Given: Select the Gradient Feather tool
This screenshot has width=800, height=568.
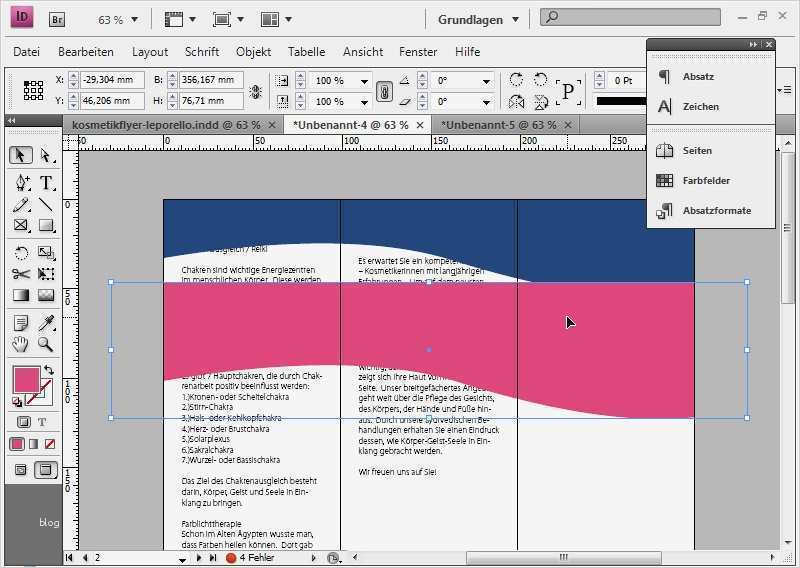Looking at the screenshot, I should pos(46,295).
